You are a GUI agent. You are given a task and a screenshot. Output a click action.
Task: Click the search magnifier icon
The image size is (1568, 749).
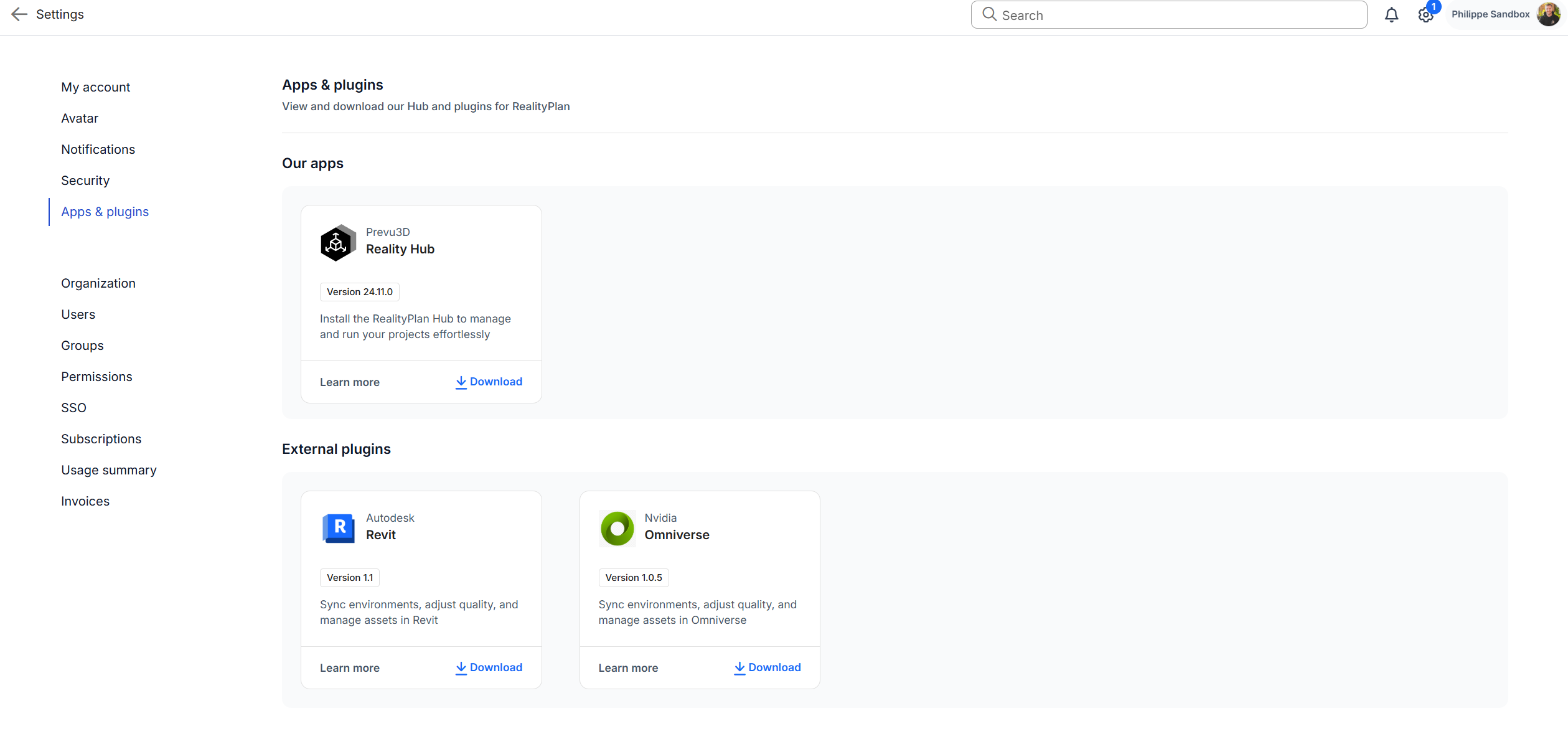click(989, 14)
